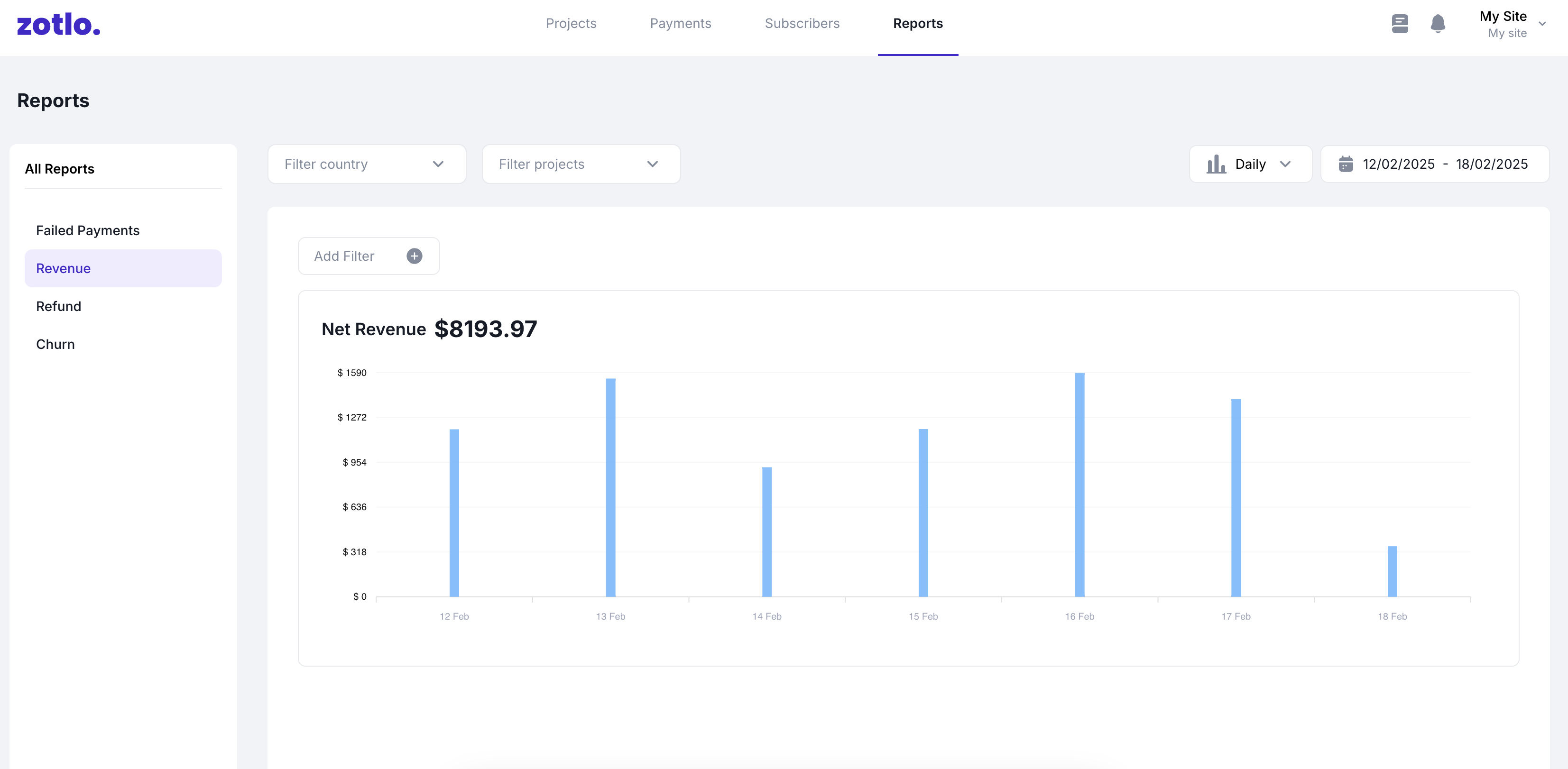The width and height of the screenshot is (1568, 769).
Task: Click the zotlo logo
Action: click(x=58, y=24)
